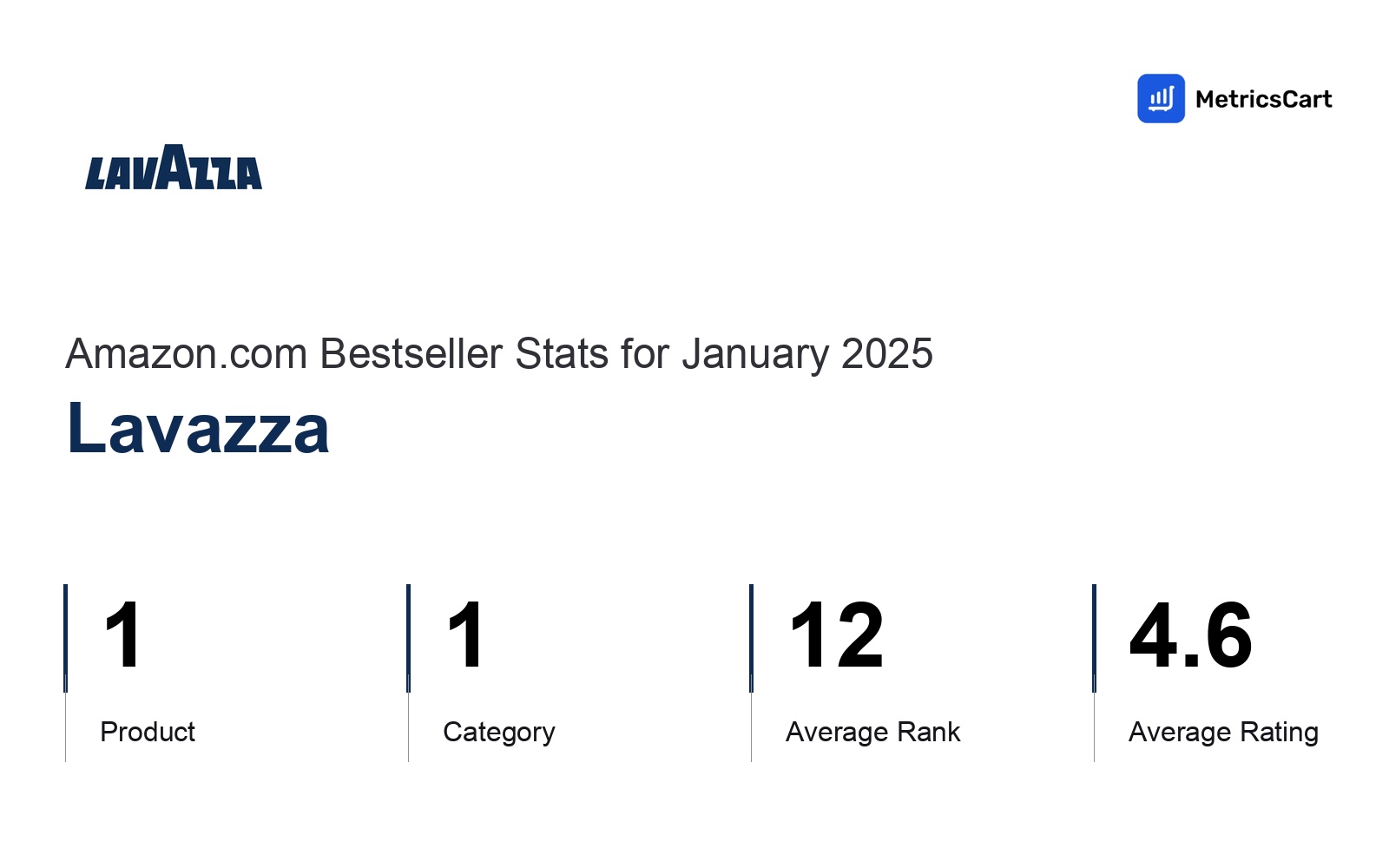Click the Category label
This screenshot has height=868, width=1389.
click(499, 732)
